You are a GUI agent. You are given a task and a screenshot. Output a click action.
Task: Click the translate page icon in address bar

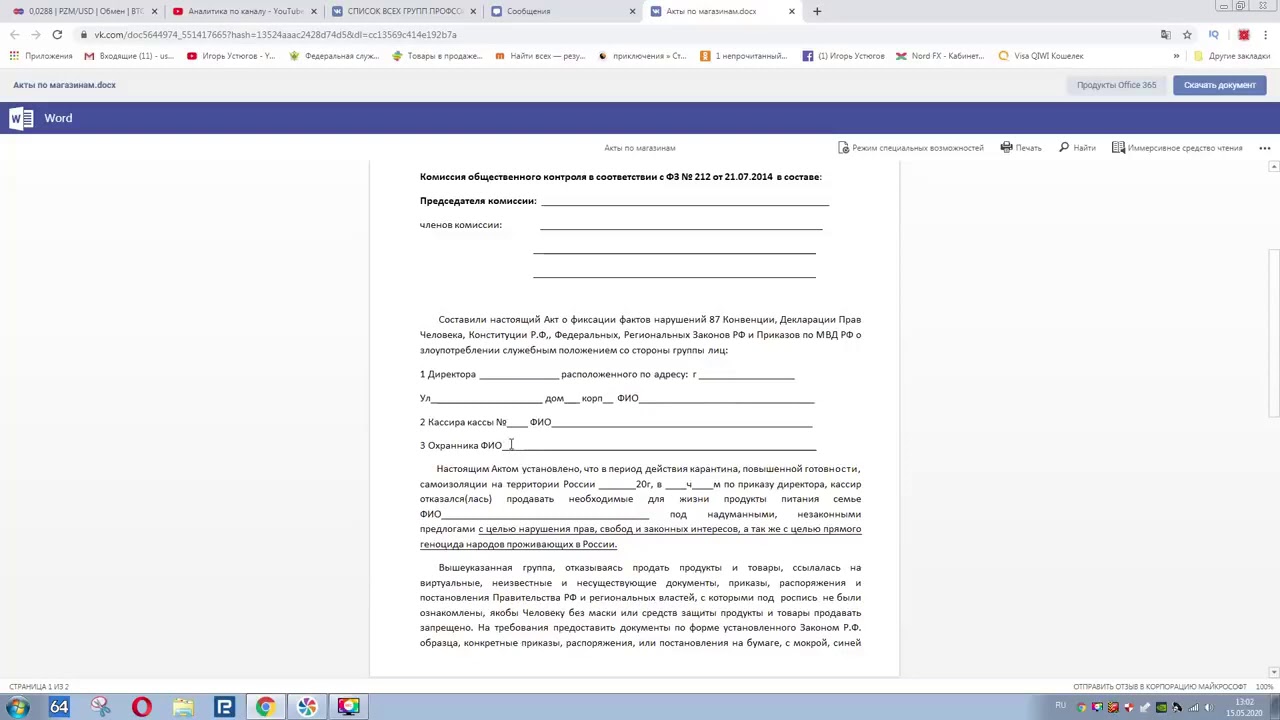(x=1165, y=35)
